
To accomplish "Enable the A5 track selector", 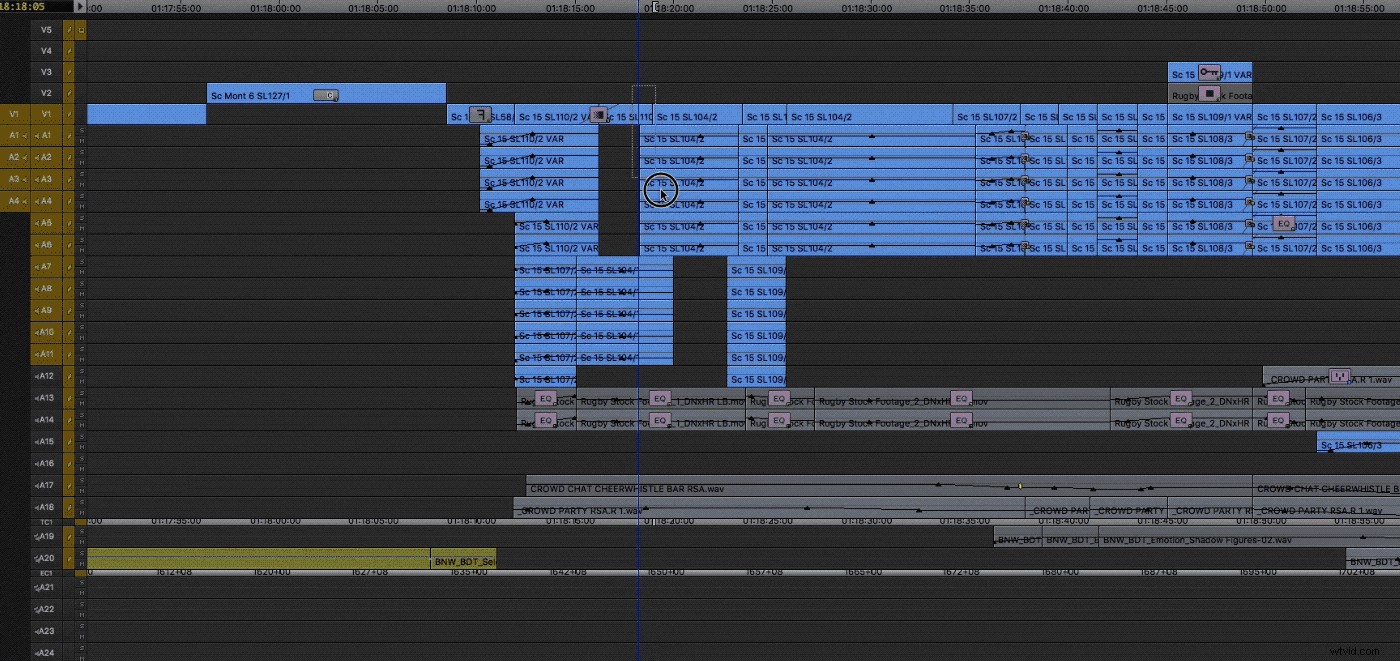I will click(x=45, y=222).
